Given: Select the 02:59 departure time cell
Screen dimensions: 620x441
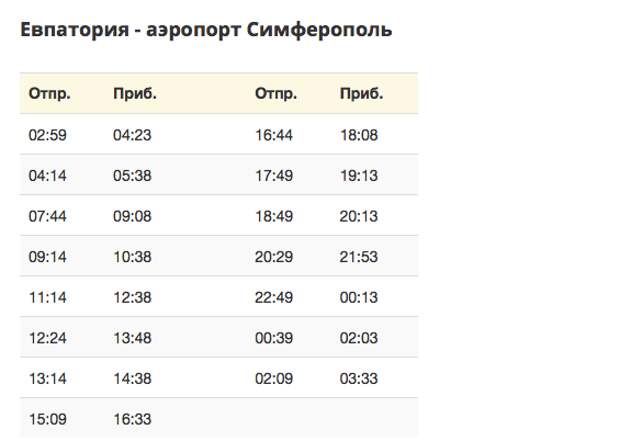Looking at the screenshot, I should [x=47, y=134].
